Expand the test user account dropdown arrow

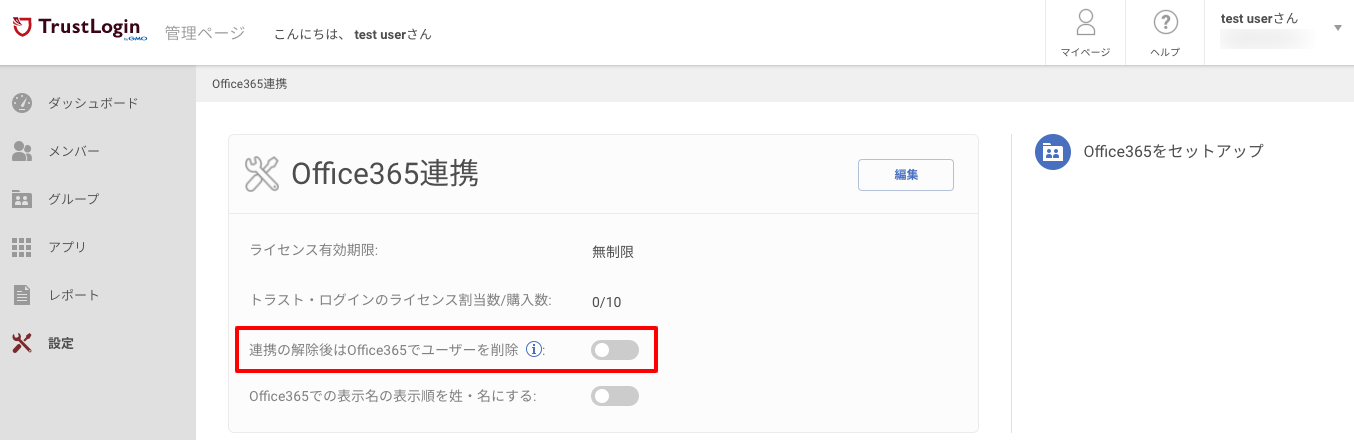(1338, 27)
